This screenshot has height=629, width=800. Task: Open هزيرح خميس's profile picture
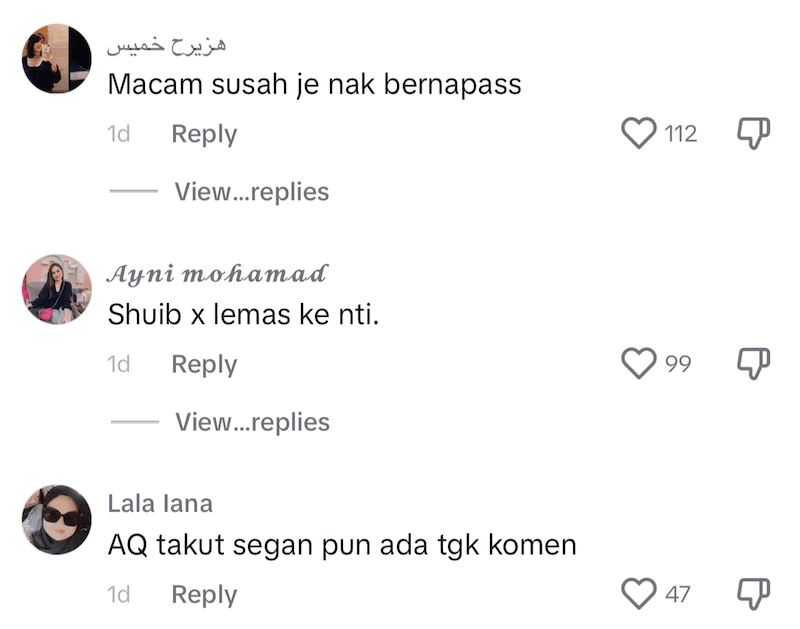coord(55,55)
